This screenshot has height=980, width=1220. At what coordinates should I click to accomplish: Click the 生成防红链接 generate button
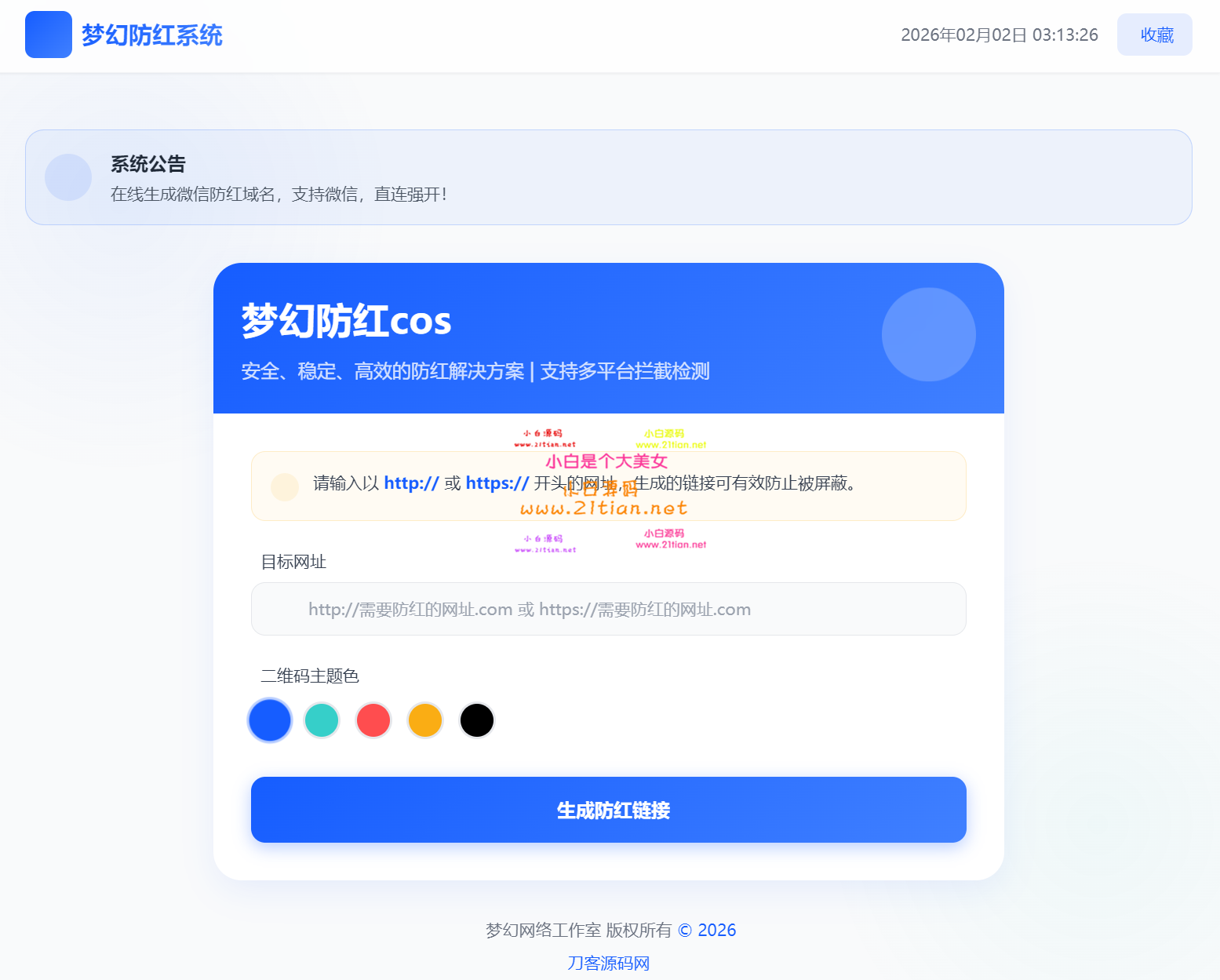click(608, 810)
